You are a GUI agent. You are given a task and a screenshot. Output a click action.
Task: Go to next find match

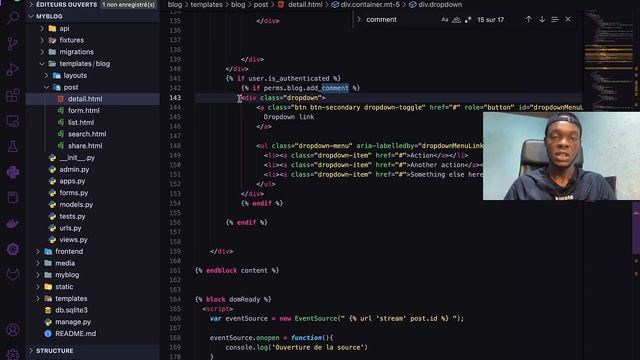click(542, 19)
